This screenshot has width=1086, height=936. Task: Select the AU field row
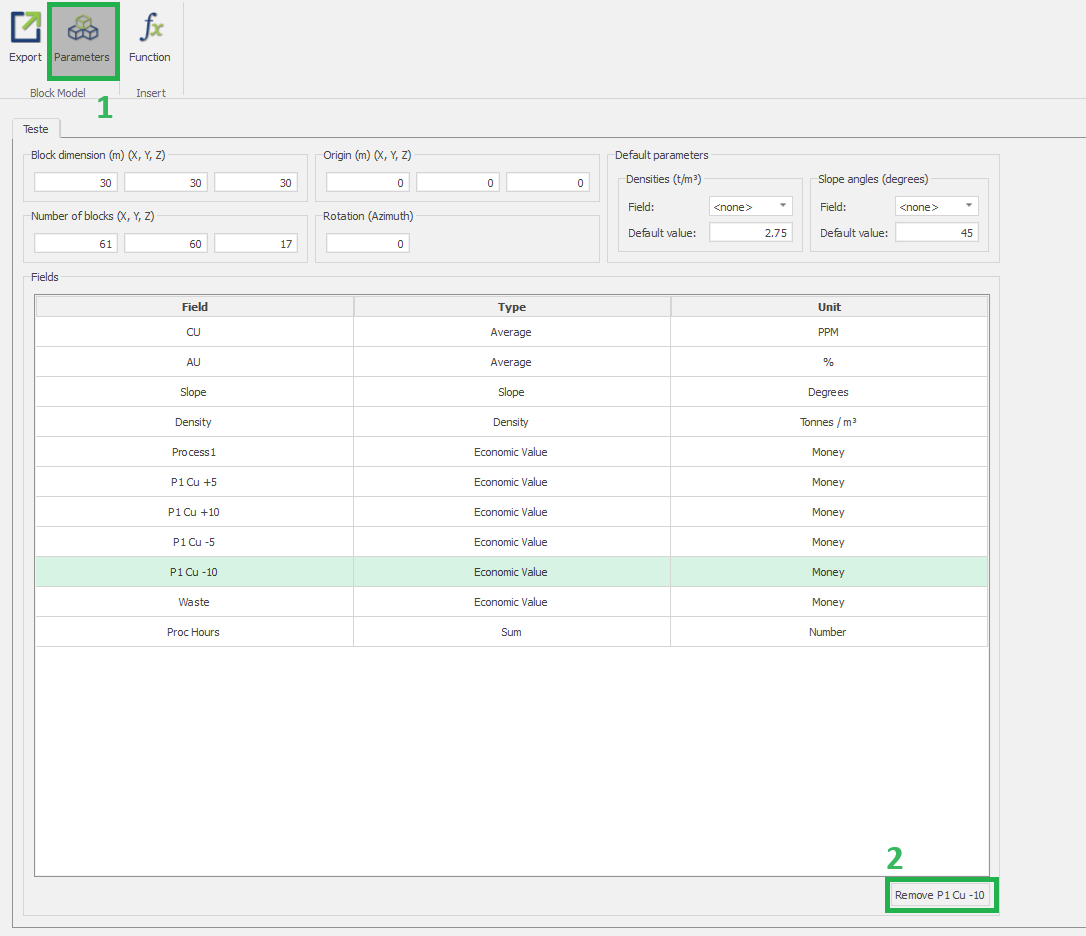(194, 362)
